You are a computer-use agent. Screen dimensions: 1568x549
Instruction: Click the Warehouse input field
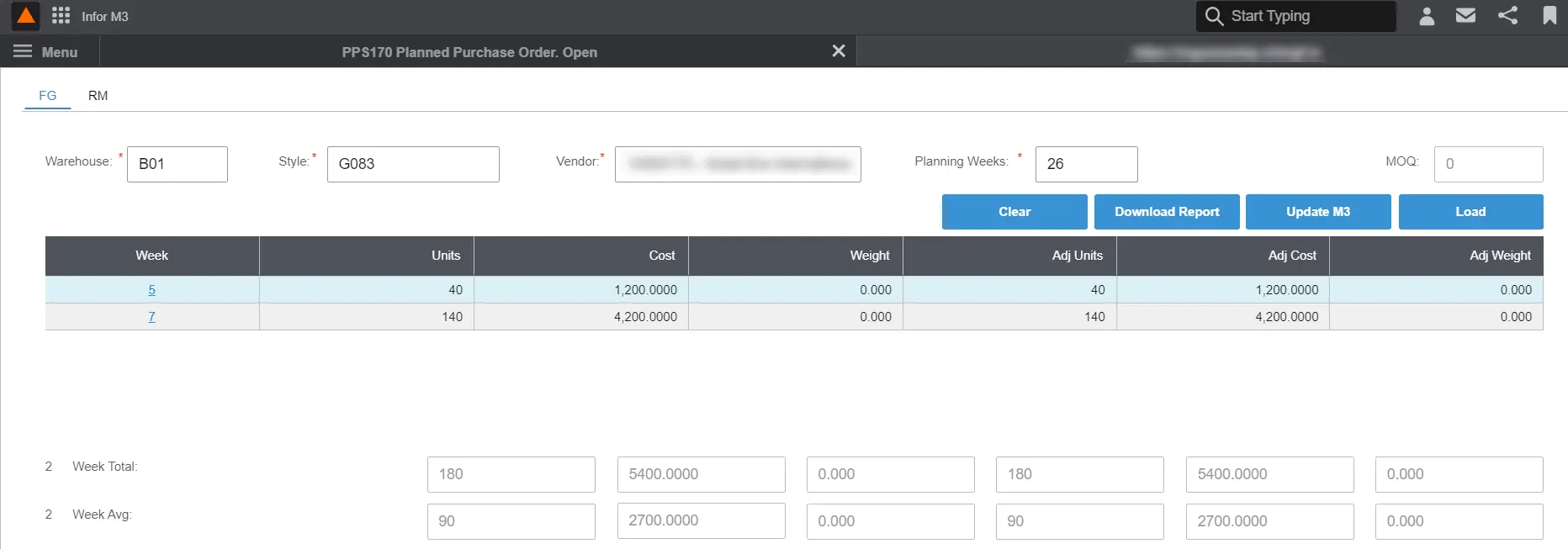click(x=177, y=164)
